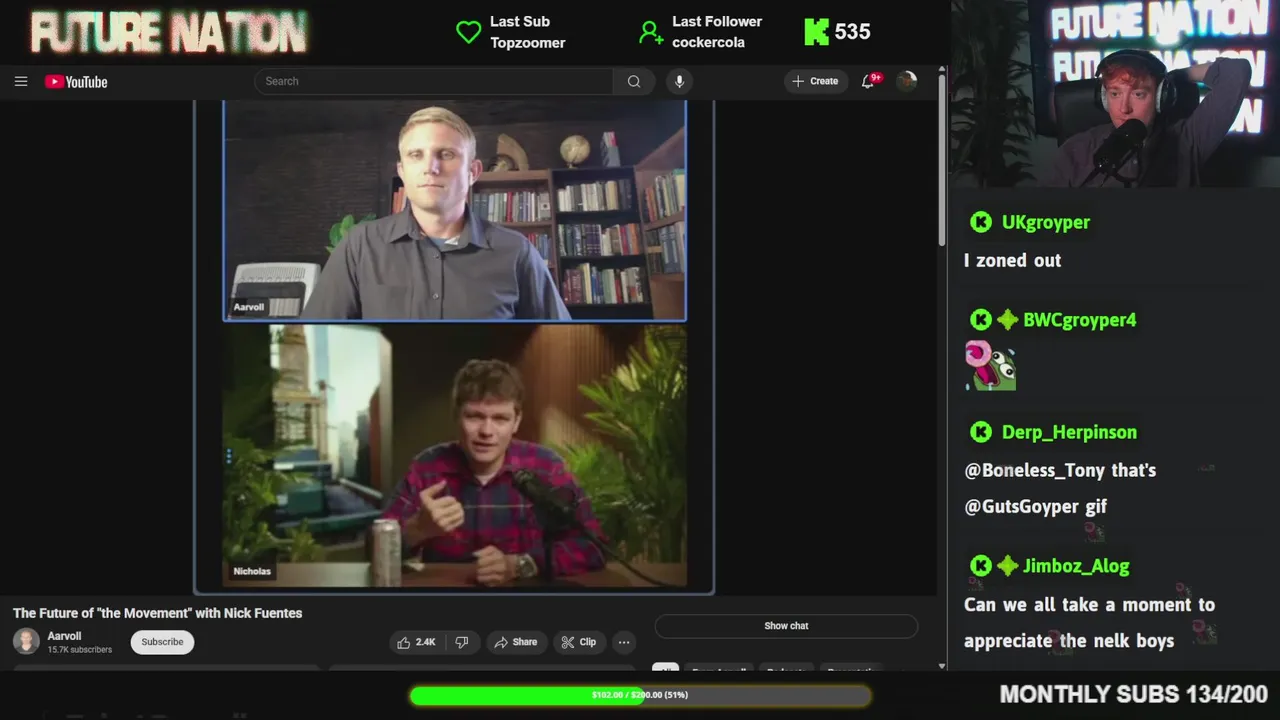
Task: Like the video with thumbs up 2.4K
Action: coord(416,642)
